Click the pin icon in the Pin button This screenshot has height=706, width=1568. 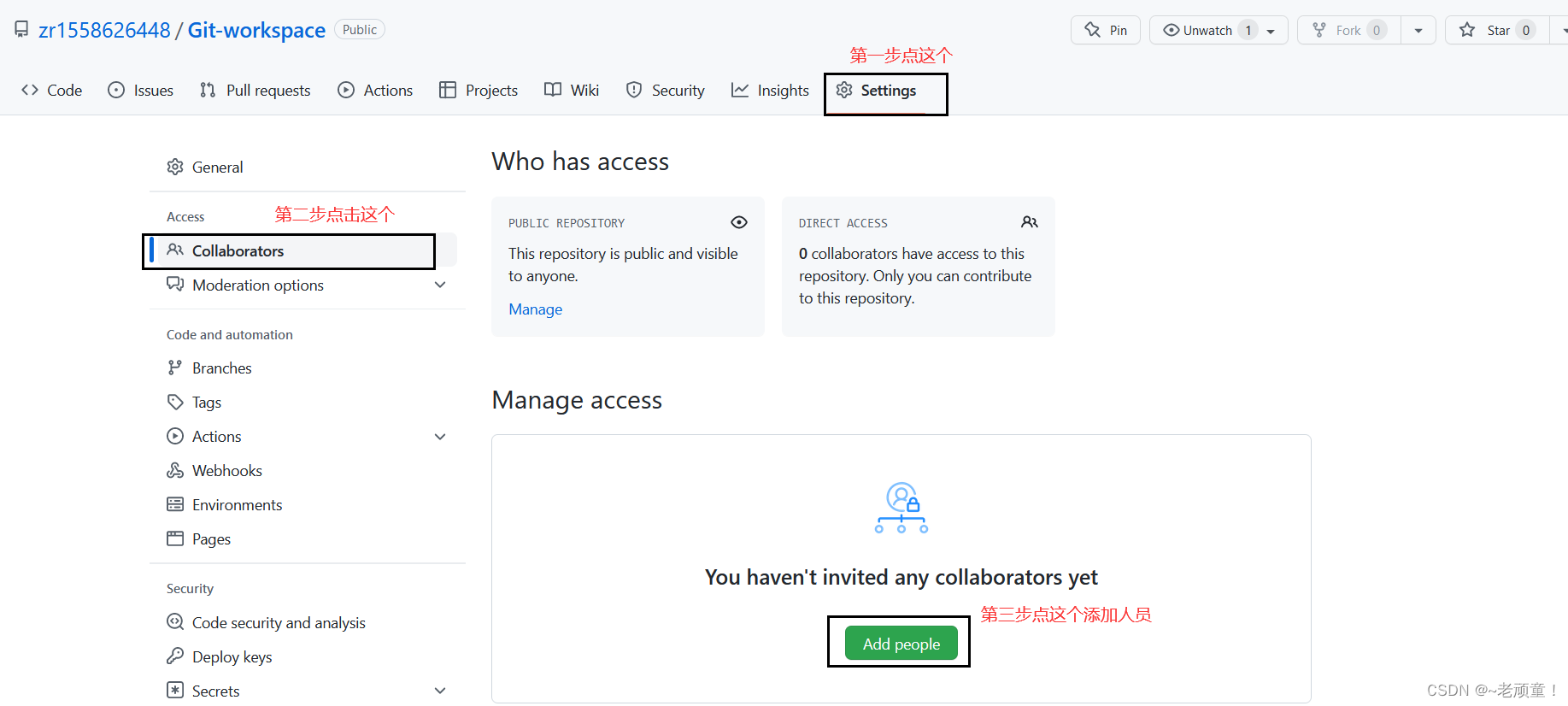pos(1093,30)
